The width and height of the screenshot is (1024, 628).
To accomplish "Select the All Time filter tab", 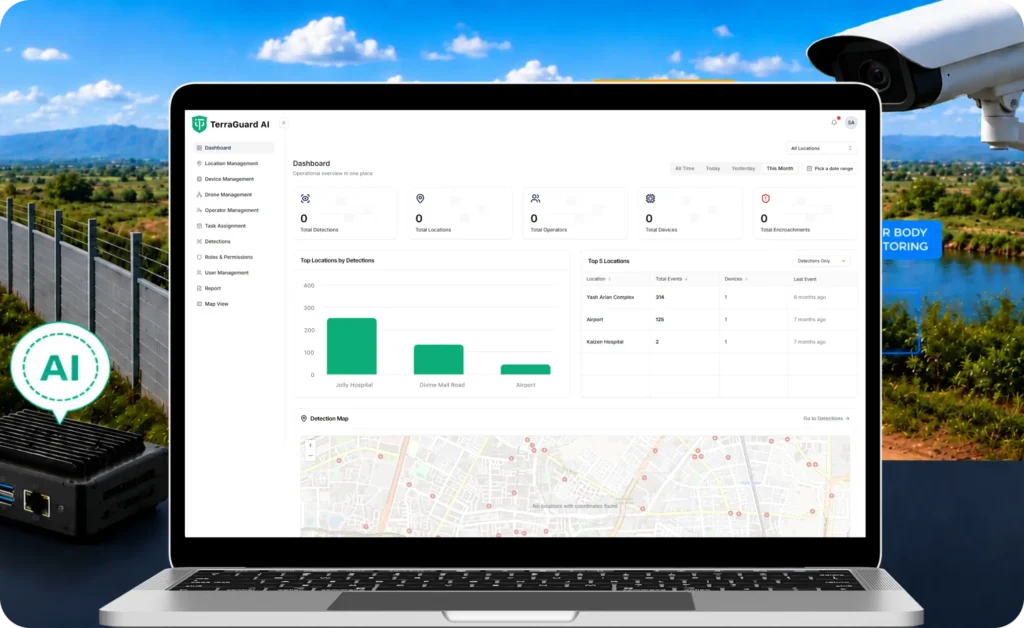I will click(x=684, y=168).
